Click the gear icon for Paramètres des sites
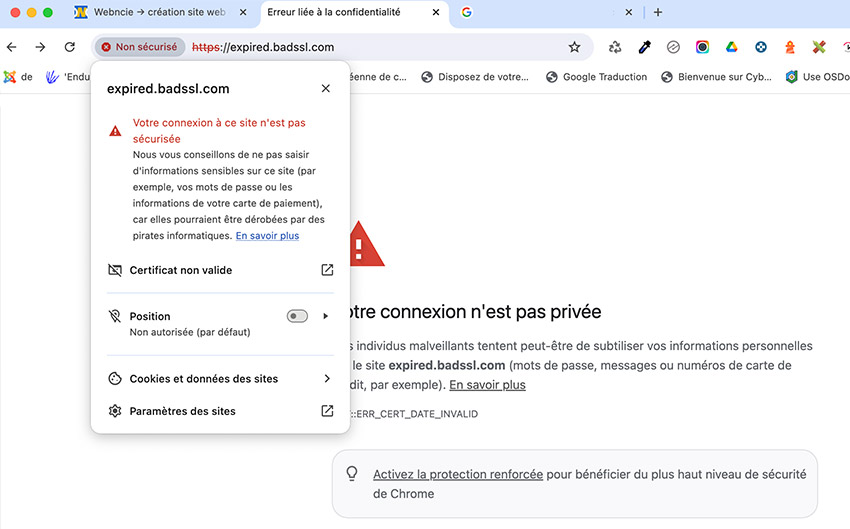 115,411
